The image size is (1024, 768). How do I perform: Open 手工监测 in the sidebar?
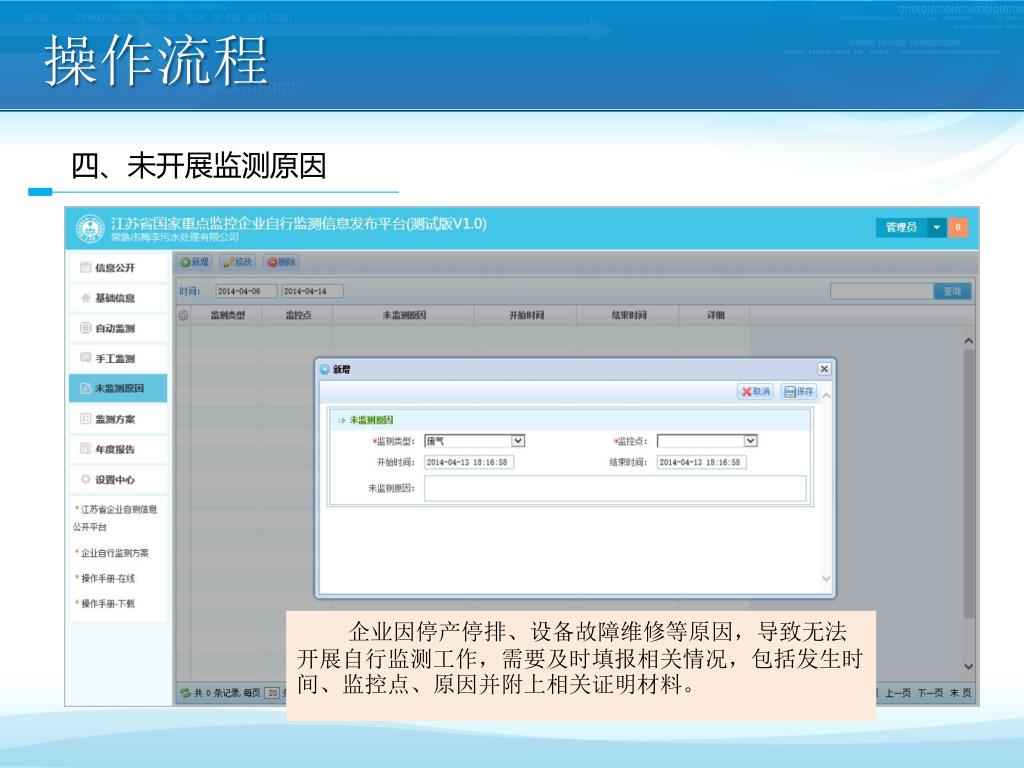click(x=118, y=358)
